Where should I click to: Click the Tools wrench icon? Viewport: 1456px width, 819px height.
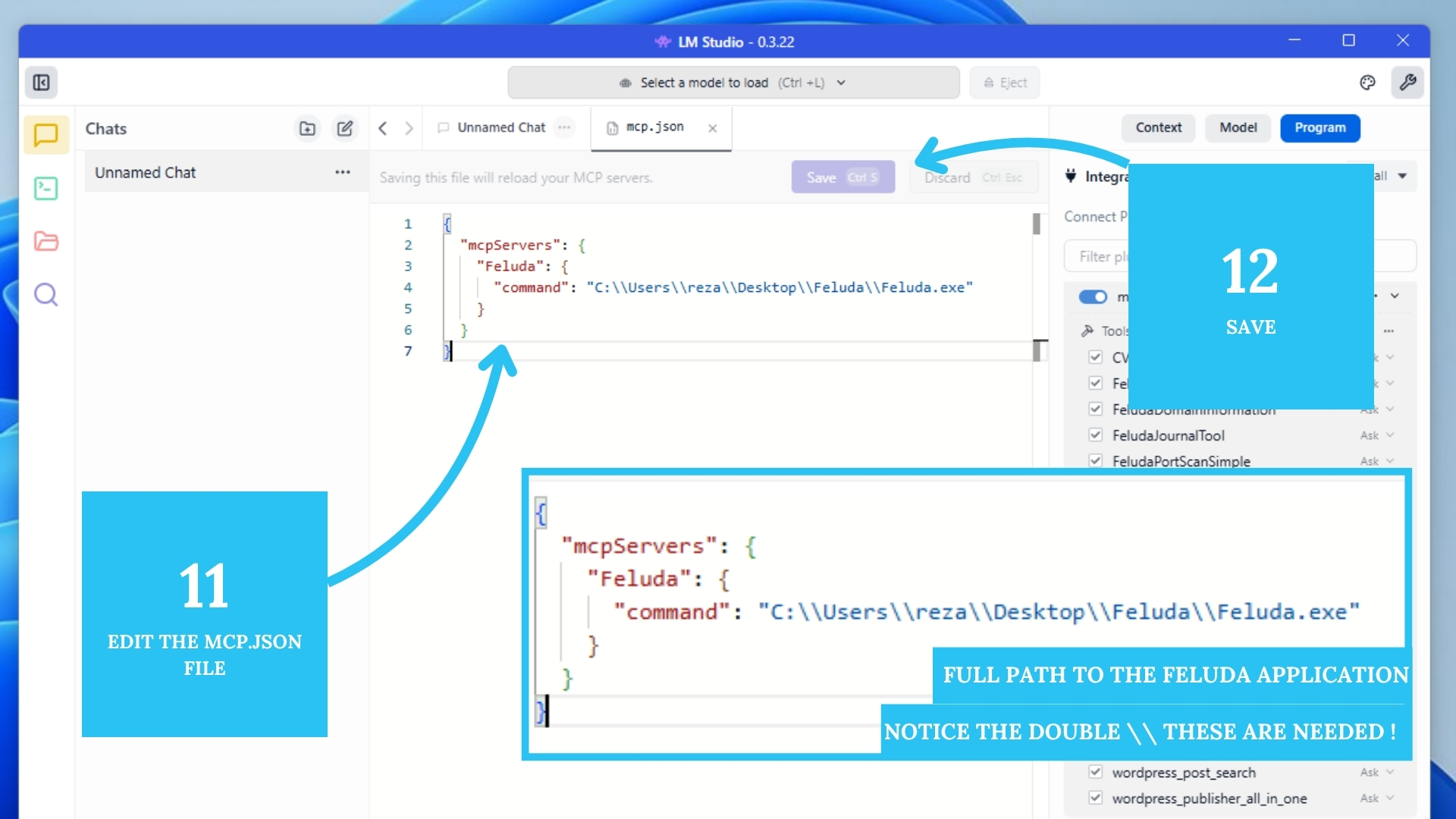1087,331
